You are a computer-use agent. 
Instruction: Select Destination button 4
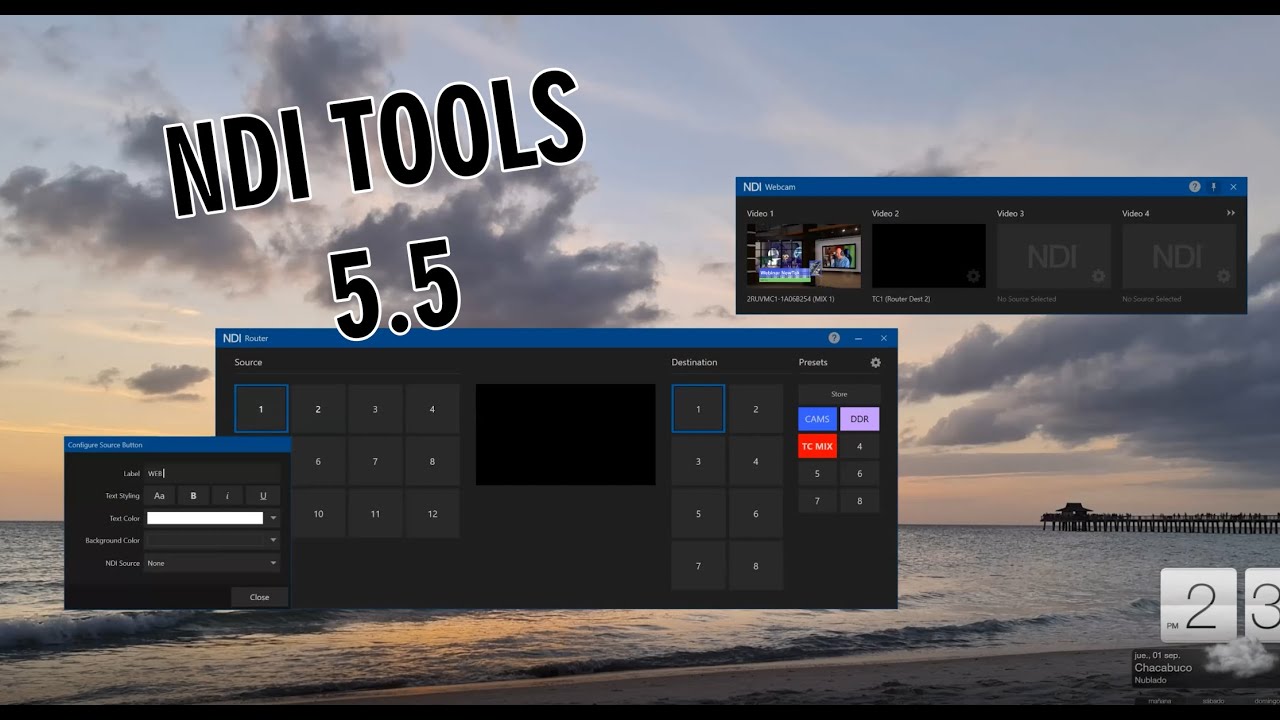click(755, 462)
